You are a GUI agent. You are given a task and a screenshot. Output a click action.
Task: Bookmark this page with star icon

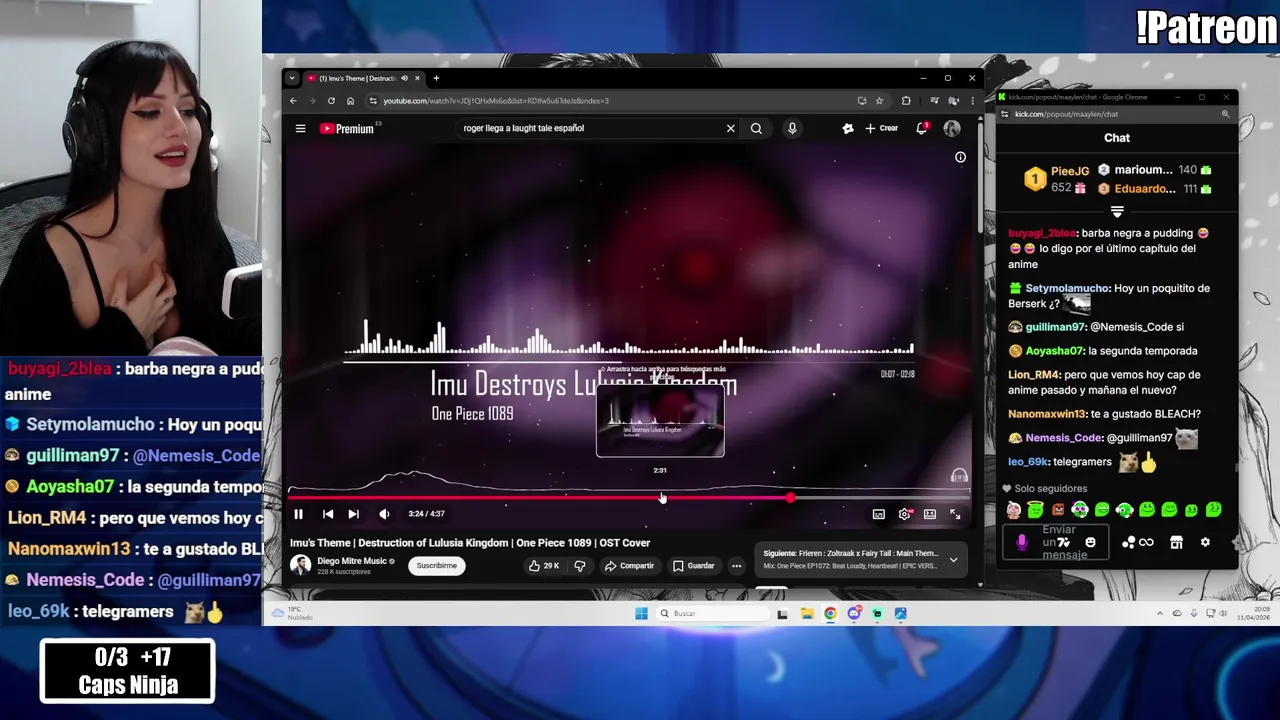[x=879, y=101]
